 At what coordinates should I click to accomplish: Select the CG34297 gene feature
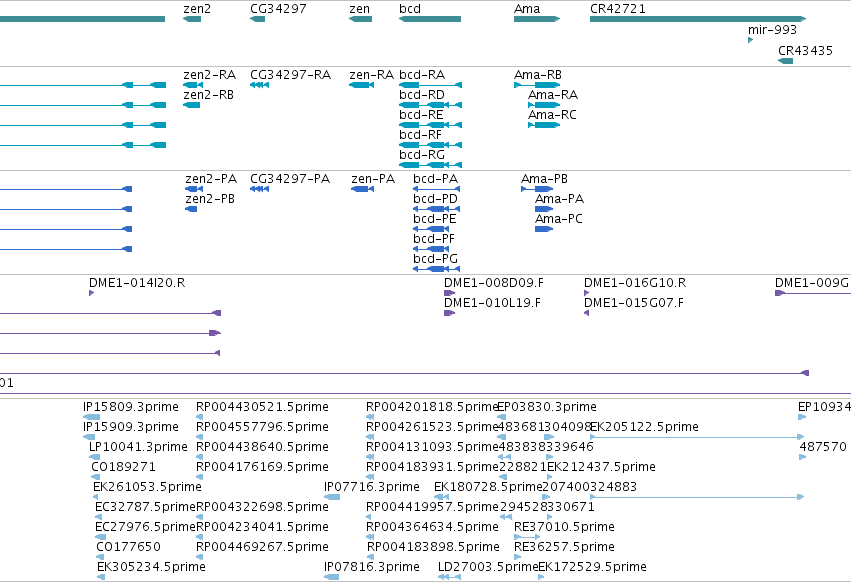pos(258,19)
